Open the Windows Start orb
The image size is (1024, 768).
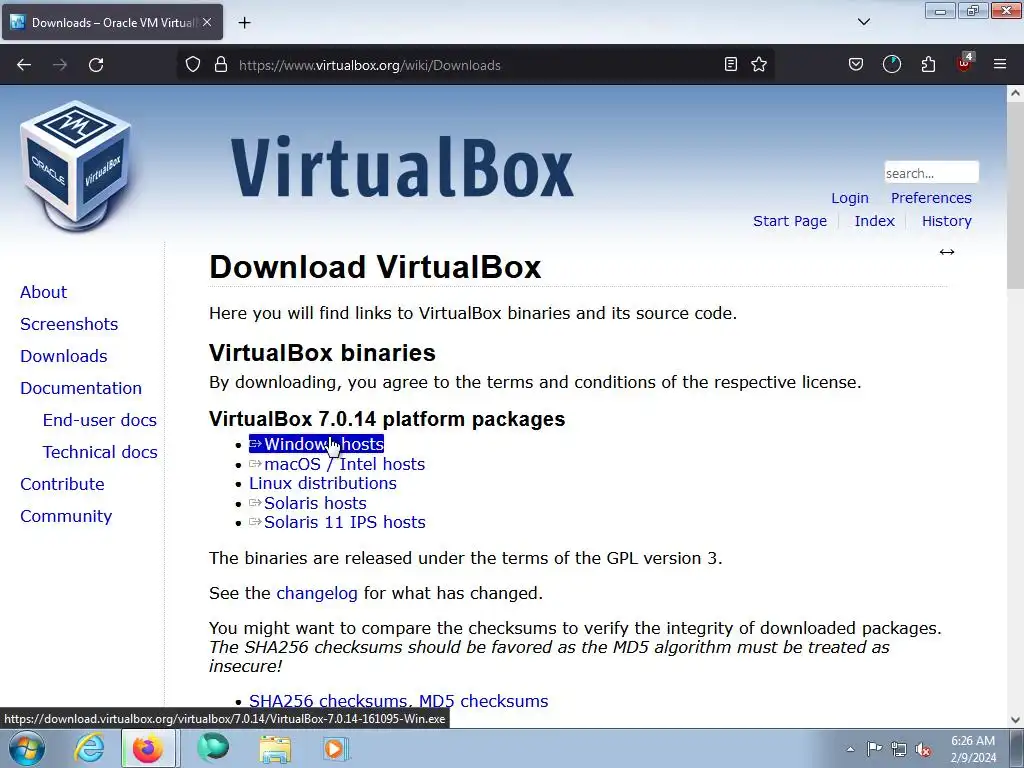[27, 748]
